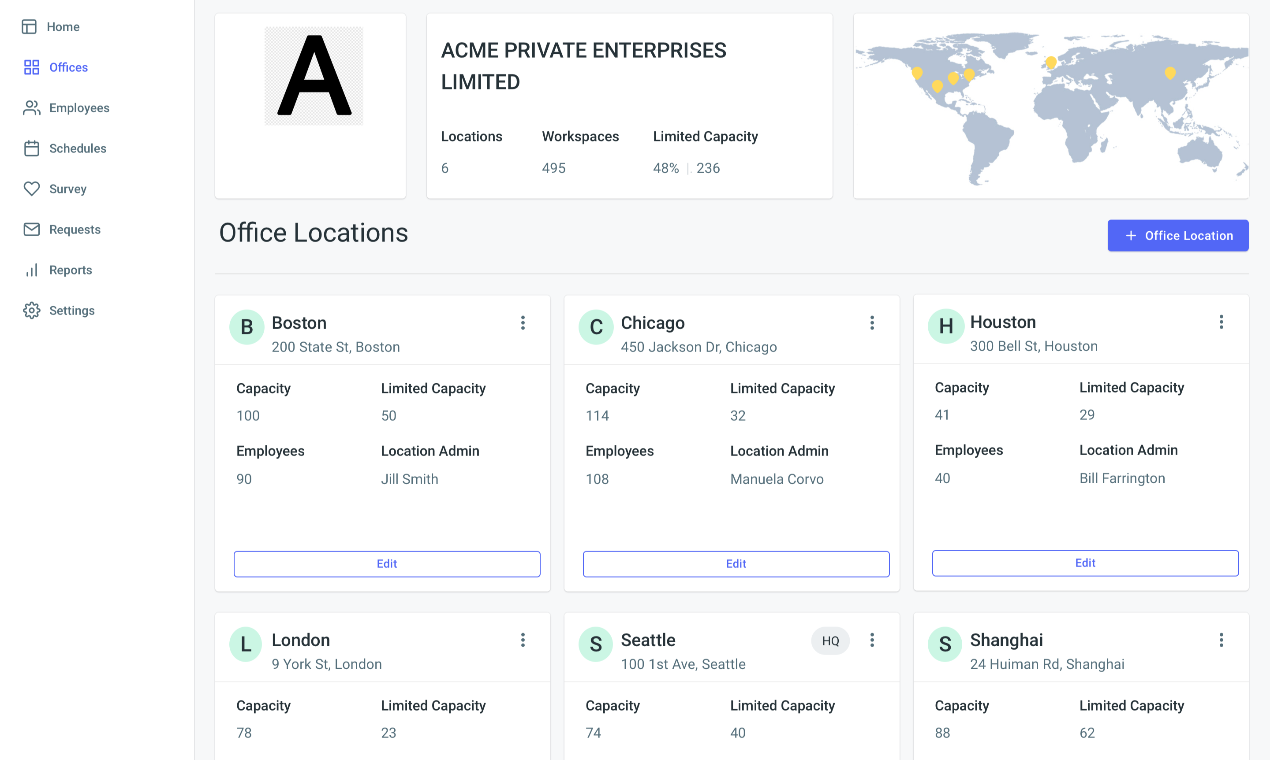Open Shanghai card's more options menu
This screenshot has width=1270, height=760.
(1221, 640)
